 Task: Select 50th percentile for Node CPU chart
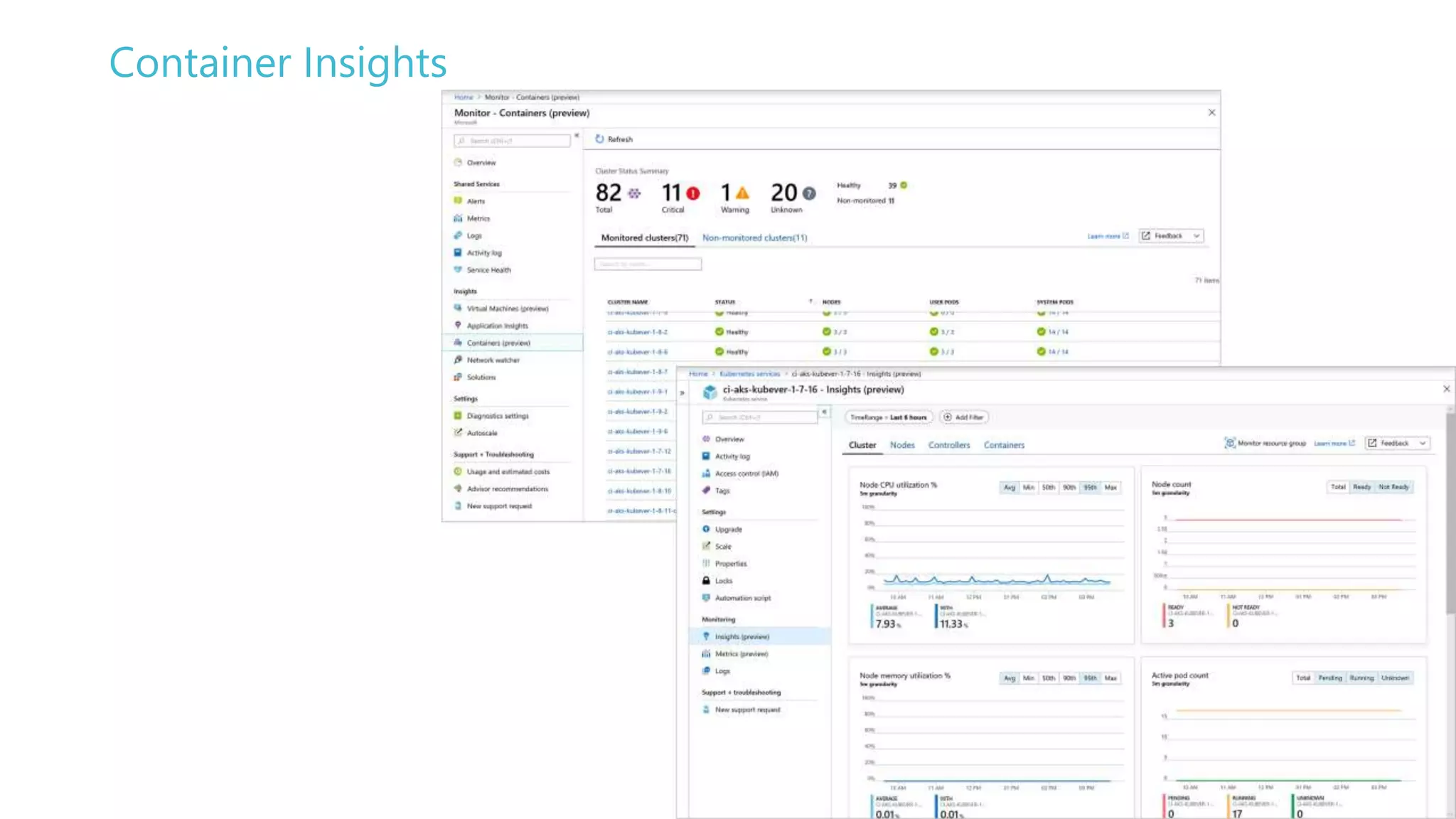1048,488
